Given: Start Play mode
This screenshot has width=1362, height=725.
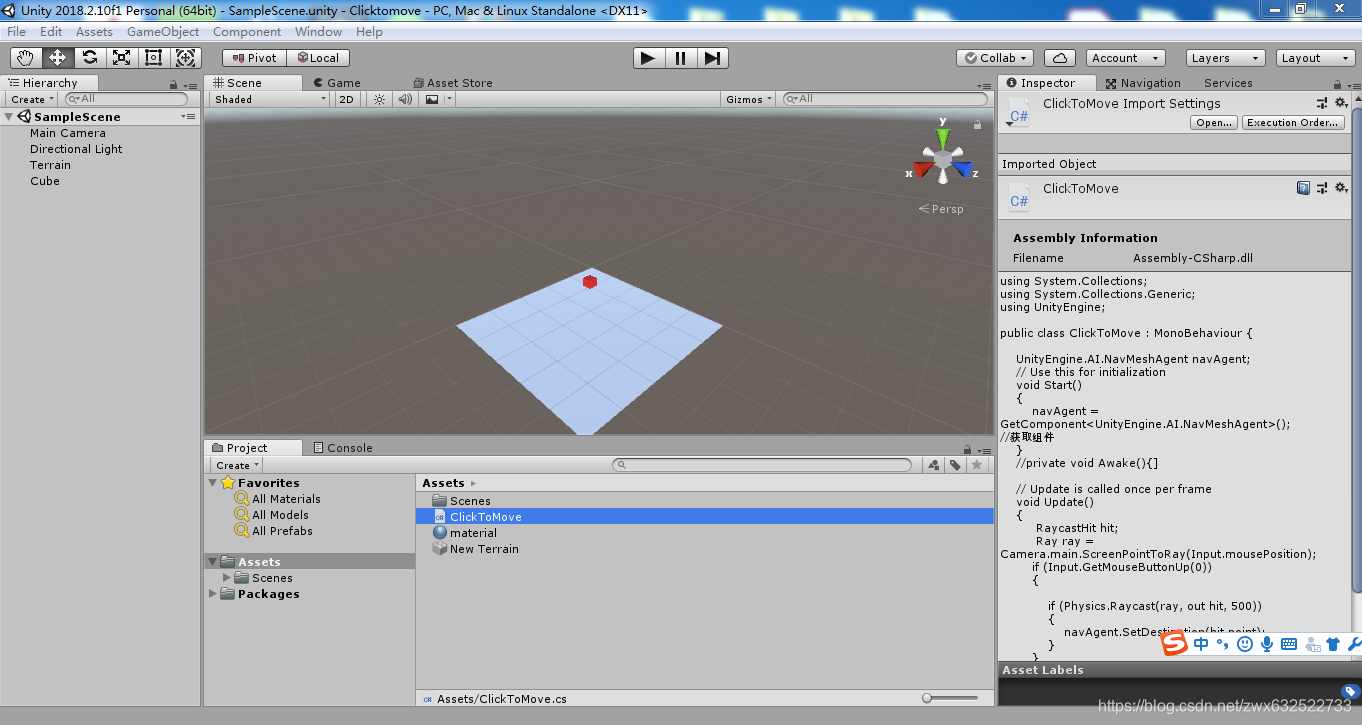Looking at the screenshot, I should point(648,58).
